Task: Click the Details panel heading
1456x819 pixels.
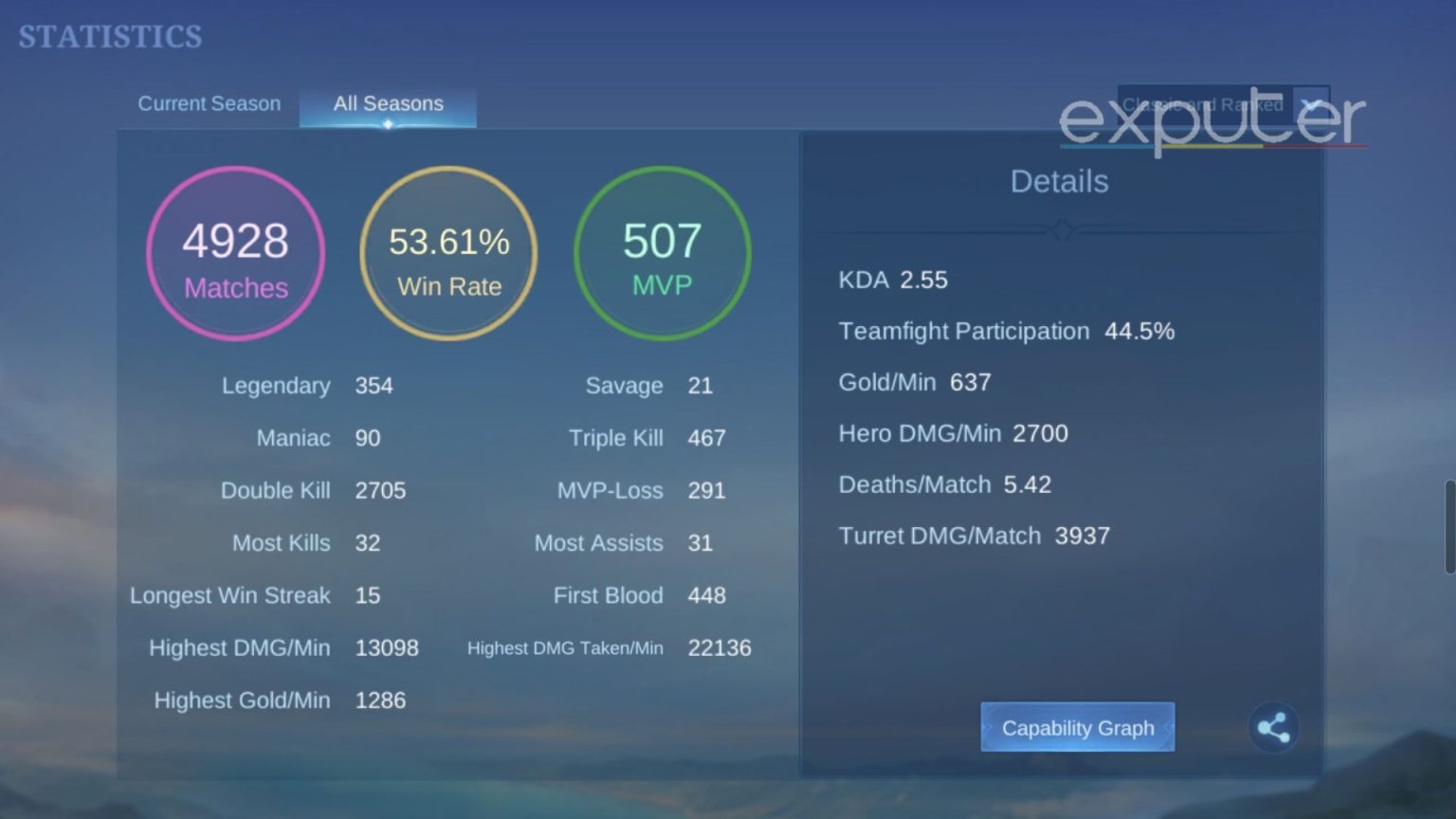Action: tap(1059, 181)
